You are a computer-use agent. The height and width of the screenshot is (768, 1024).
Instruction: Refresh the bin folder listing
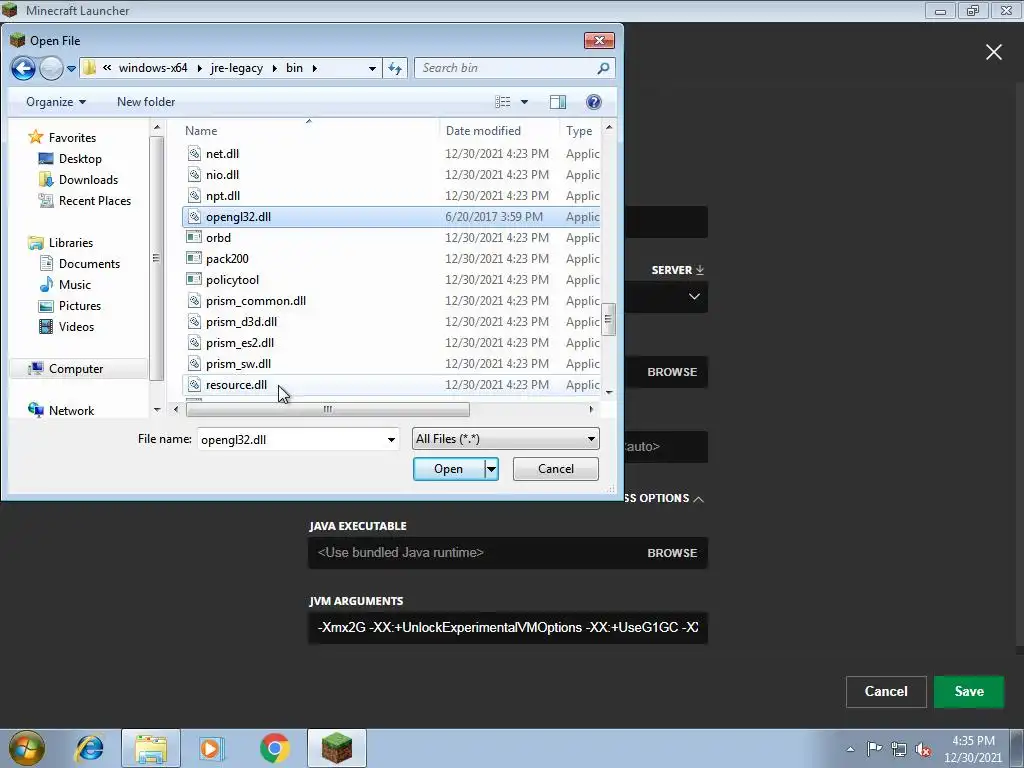pos(394,68)
